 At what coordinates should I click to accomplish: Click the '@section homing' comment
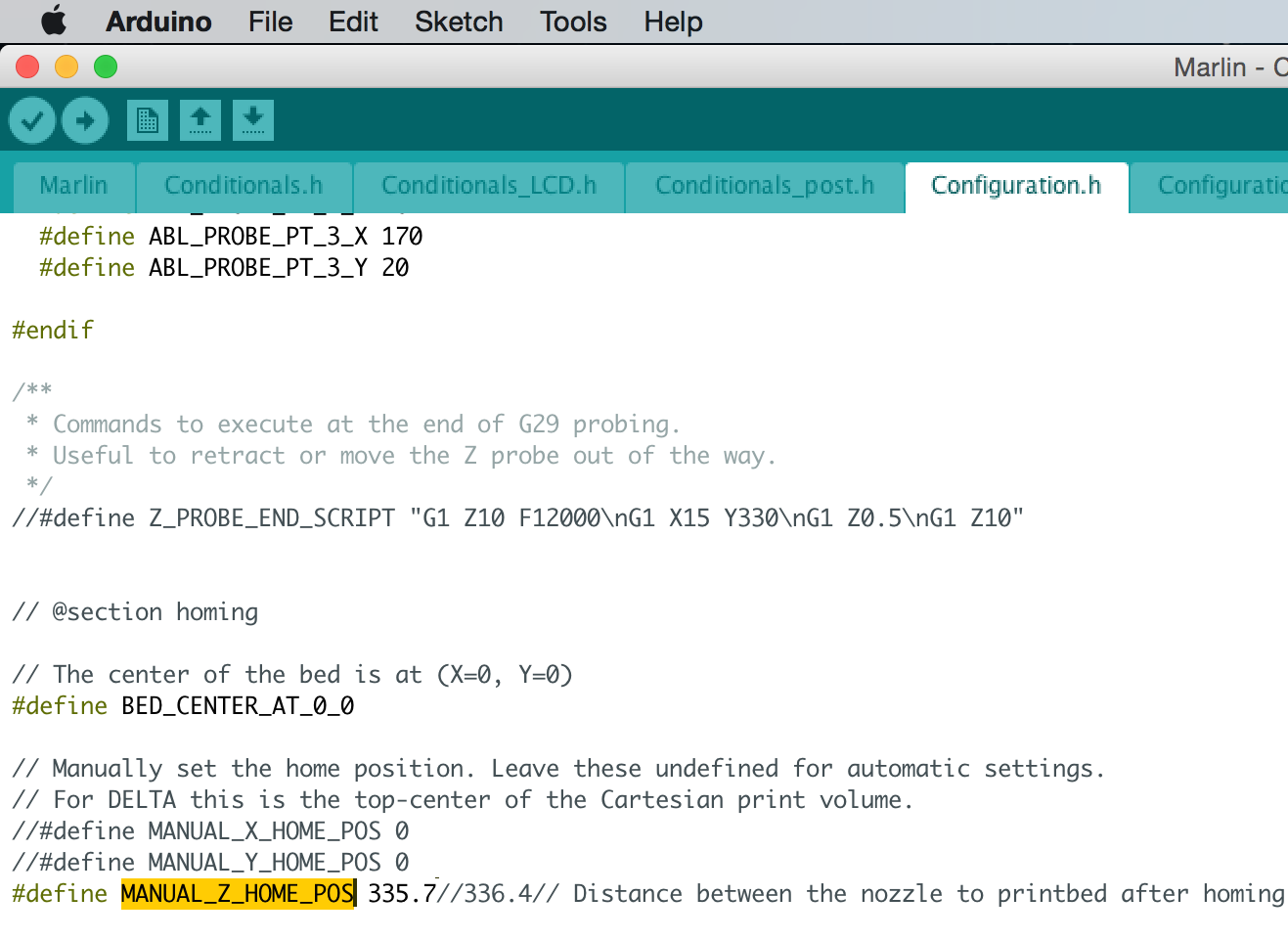[x=135, y=611]
